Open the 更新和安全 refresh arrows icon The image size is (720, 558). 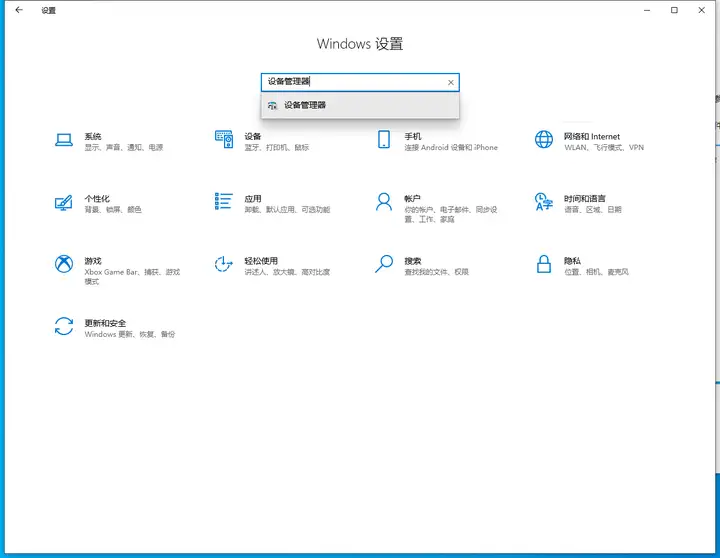[64, 326]
